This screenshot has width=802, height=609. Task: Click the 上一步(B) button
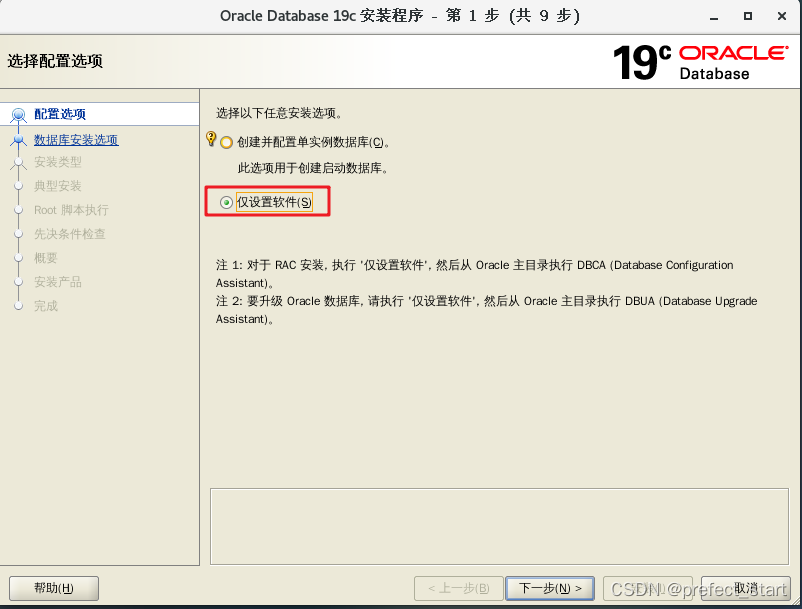pos(459,588)
